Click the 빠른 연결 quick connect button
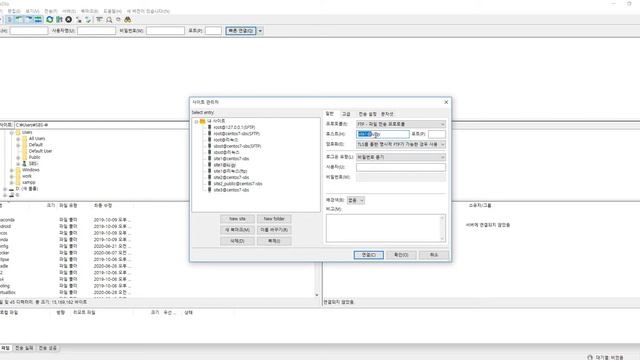The image size is (640, 360). click(241, 31)
